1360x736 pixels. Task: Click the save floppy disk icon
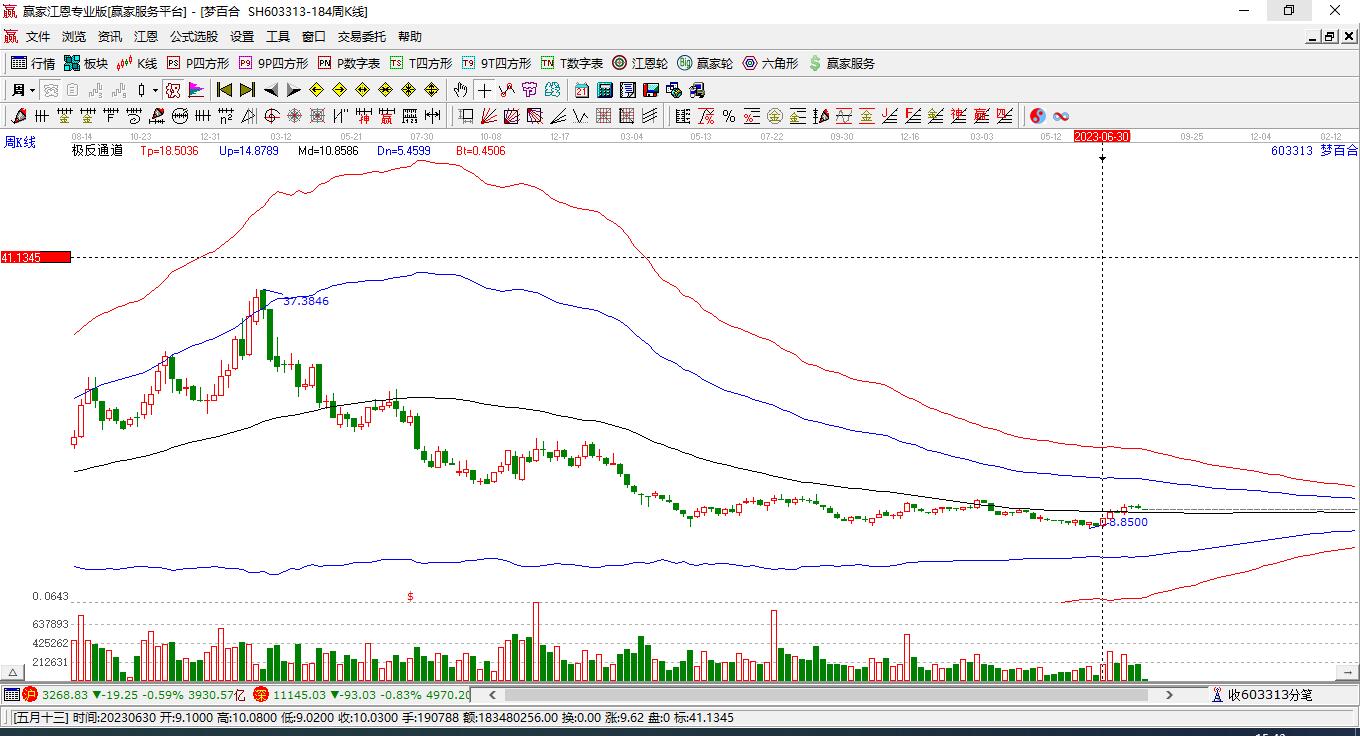651,90
